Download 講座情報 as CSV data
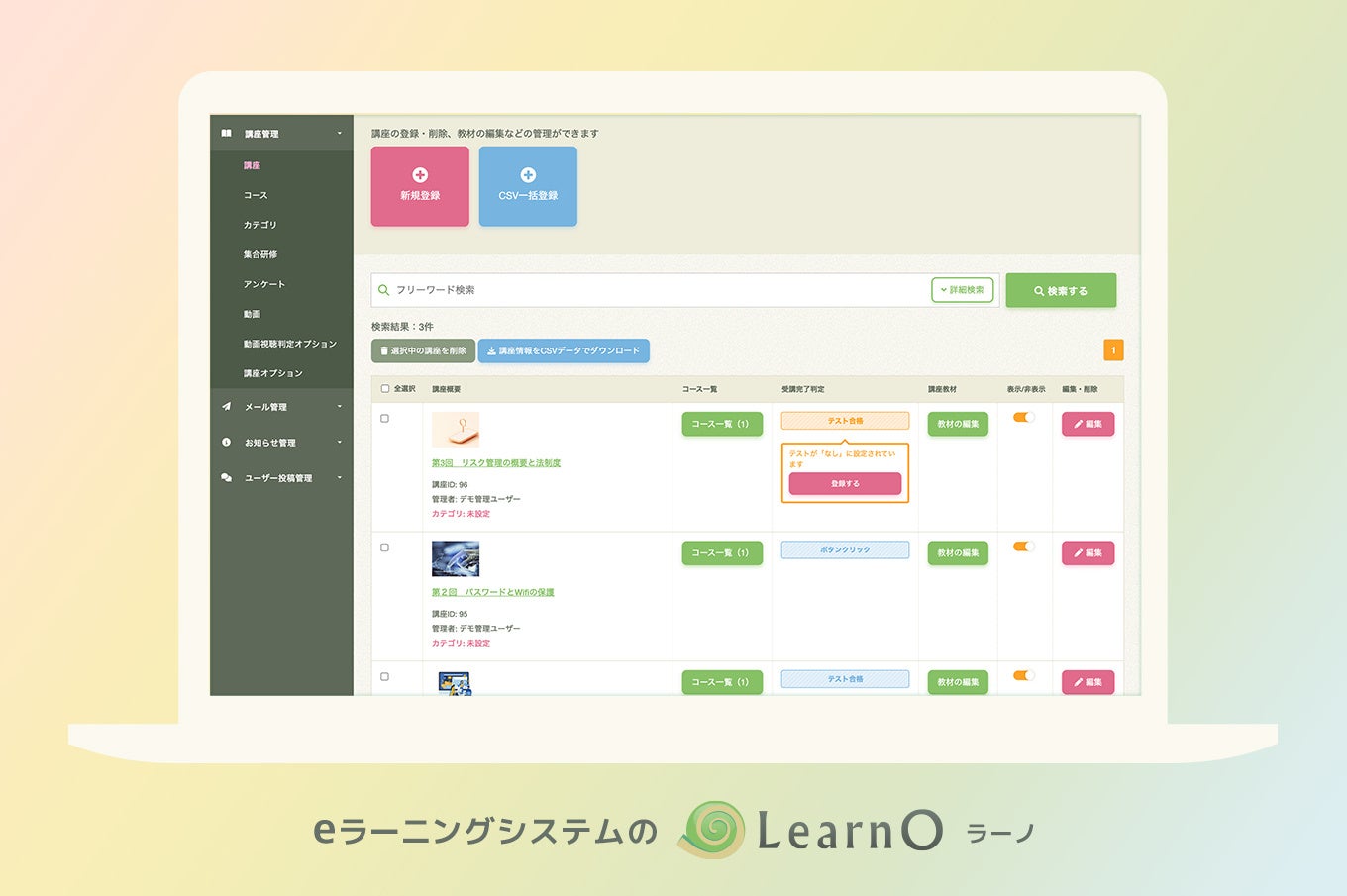 pyautogui.click(x=564, y=350)
